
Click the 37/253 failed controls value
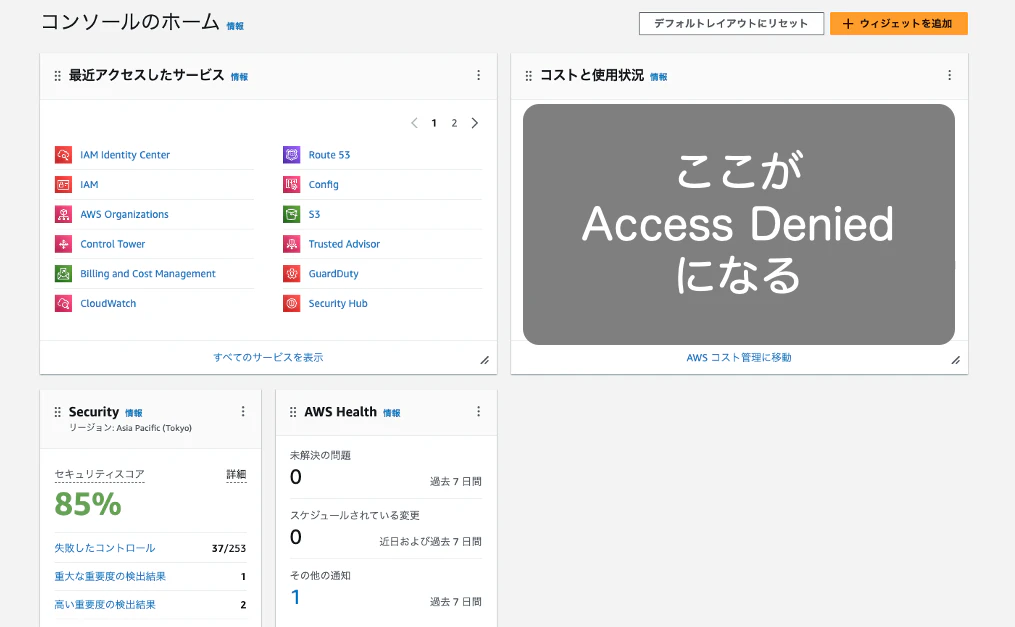click(x=229, y=549)
